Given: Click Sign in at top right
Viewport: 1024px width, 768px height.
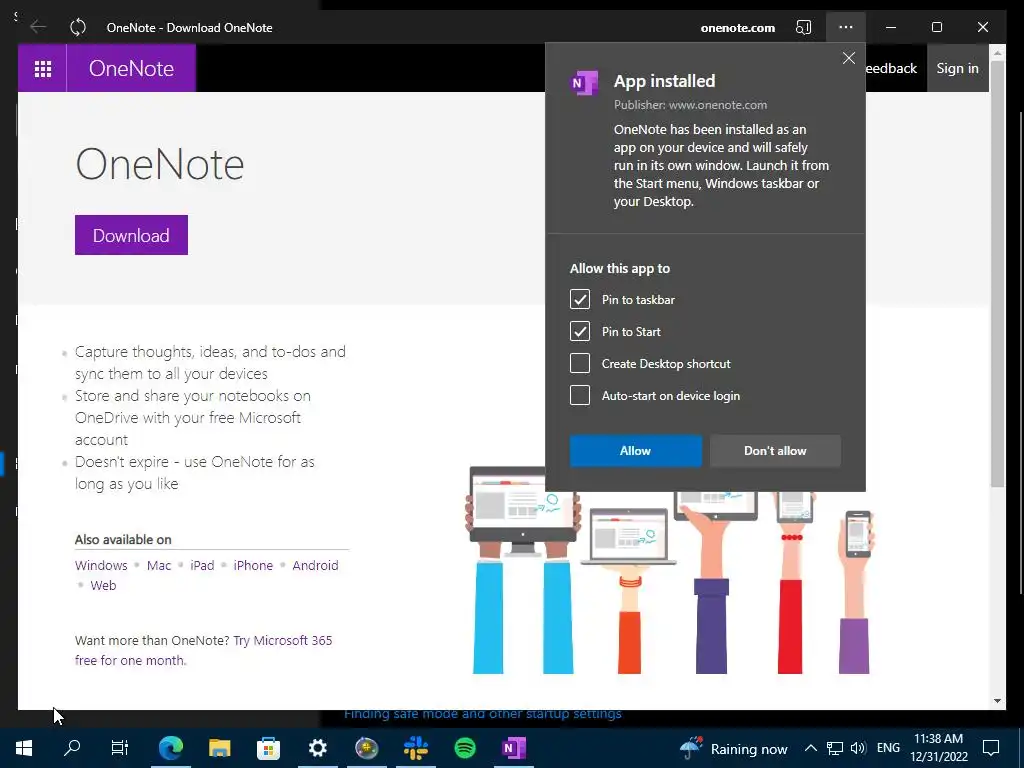Looking at the screenshot, I should point(957,69).
